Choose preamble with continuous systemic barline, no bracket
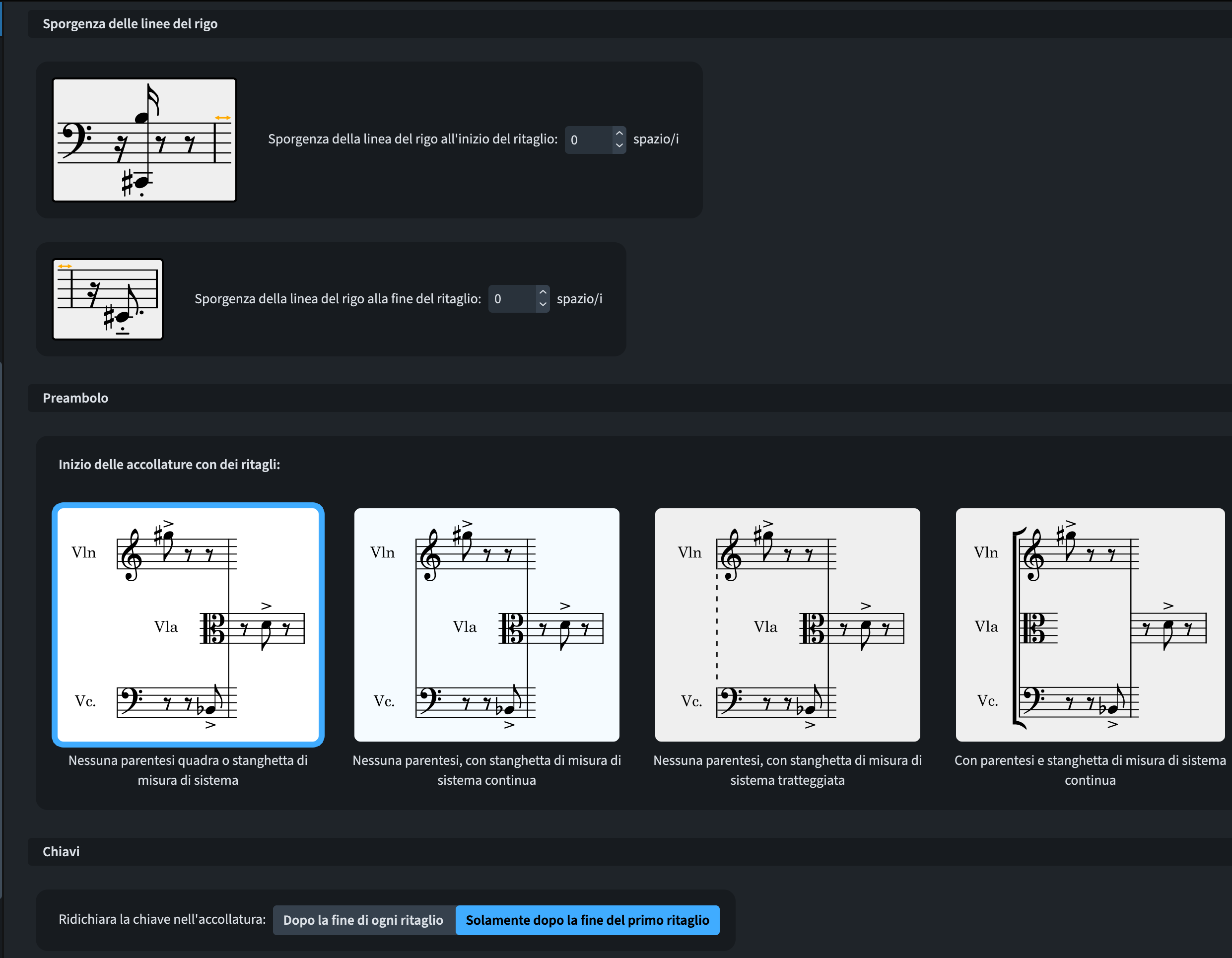The image size is (1232, 958). tap(486, 624)
